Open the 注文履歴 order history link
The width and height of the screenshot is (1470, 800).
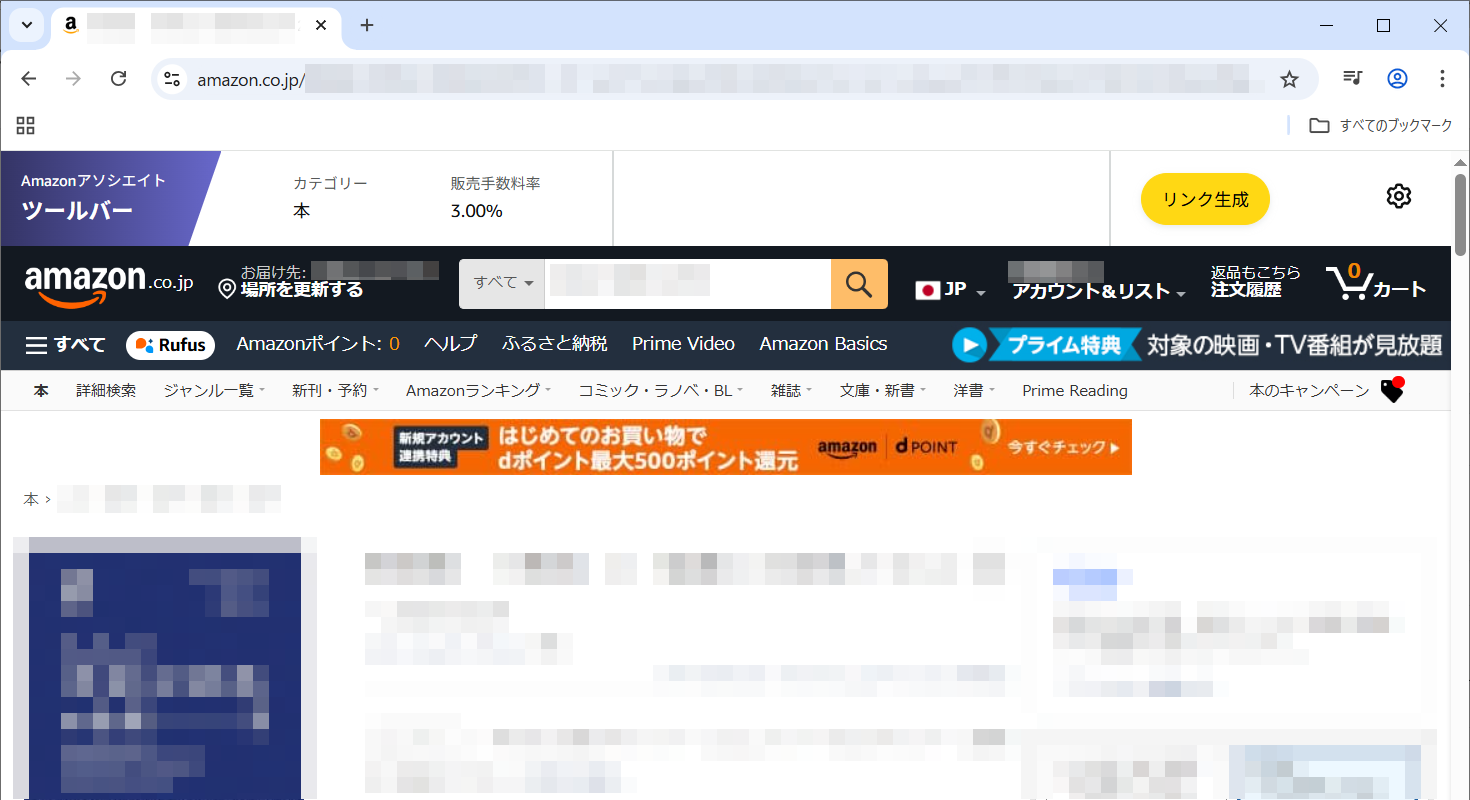[x=1245, y=290]
